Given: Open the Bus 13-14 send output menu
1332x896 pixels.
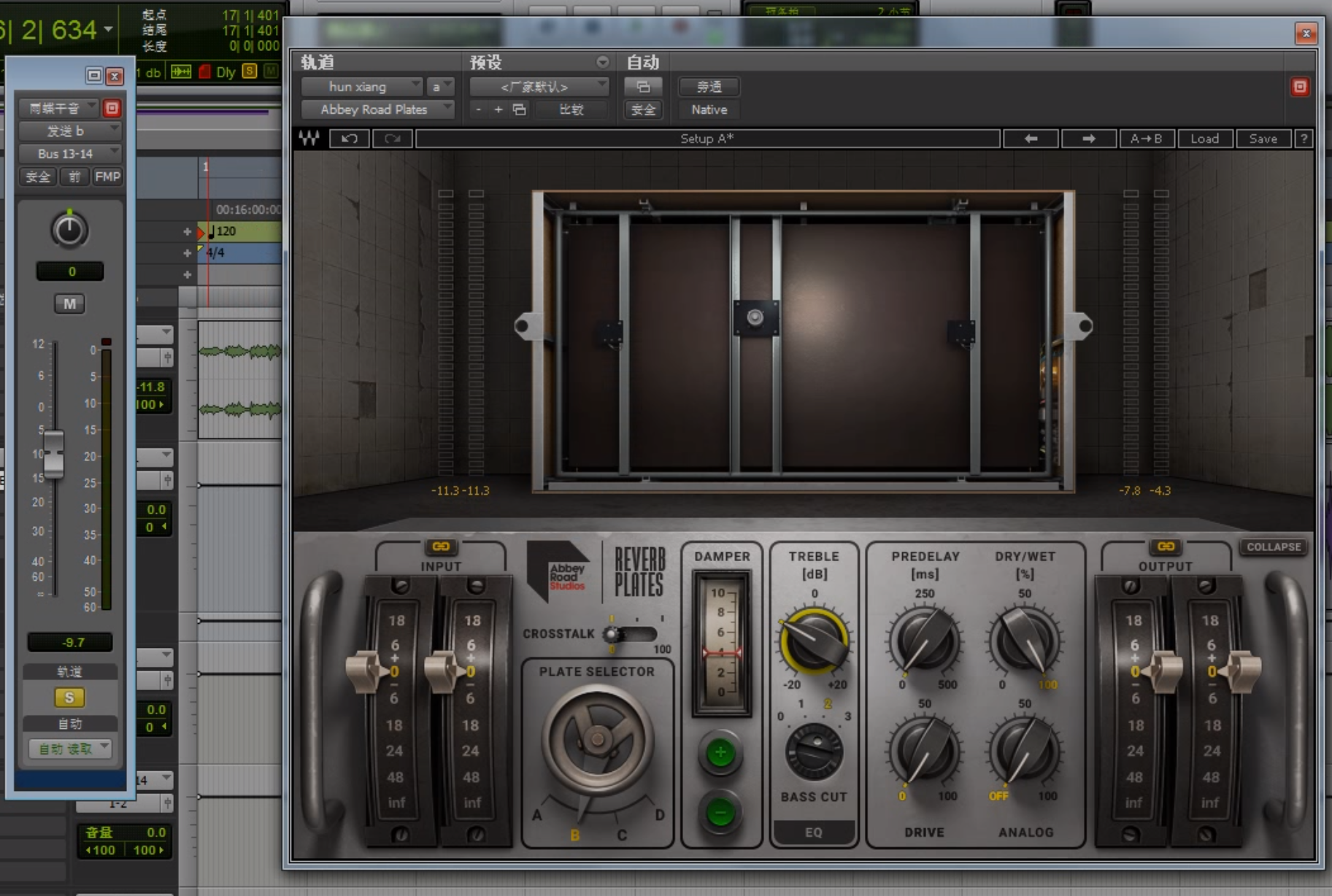Looking at the screenshot, I should 69,153.
